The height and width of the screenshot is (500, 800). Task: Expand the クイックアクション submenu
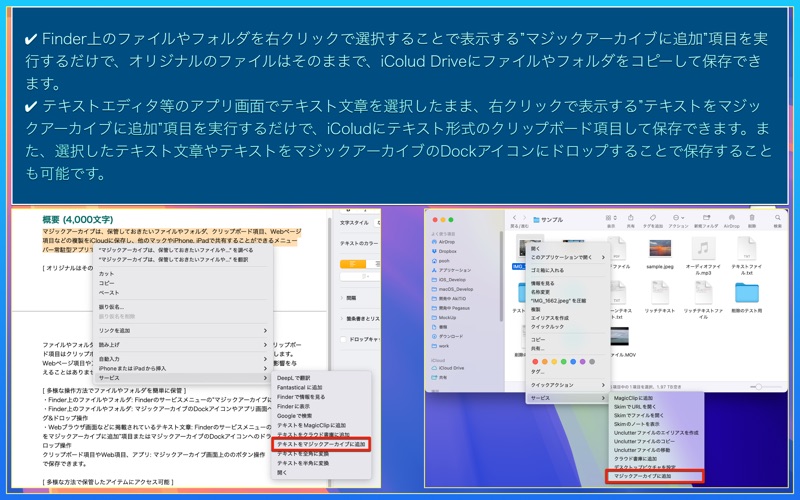(567, 385)
